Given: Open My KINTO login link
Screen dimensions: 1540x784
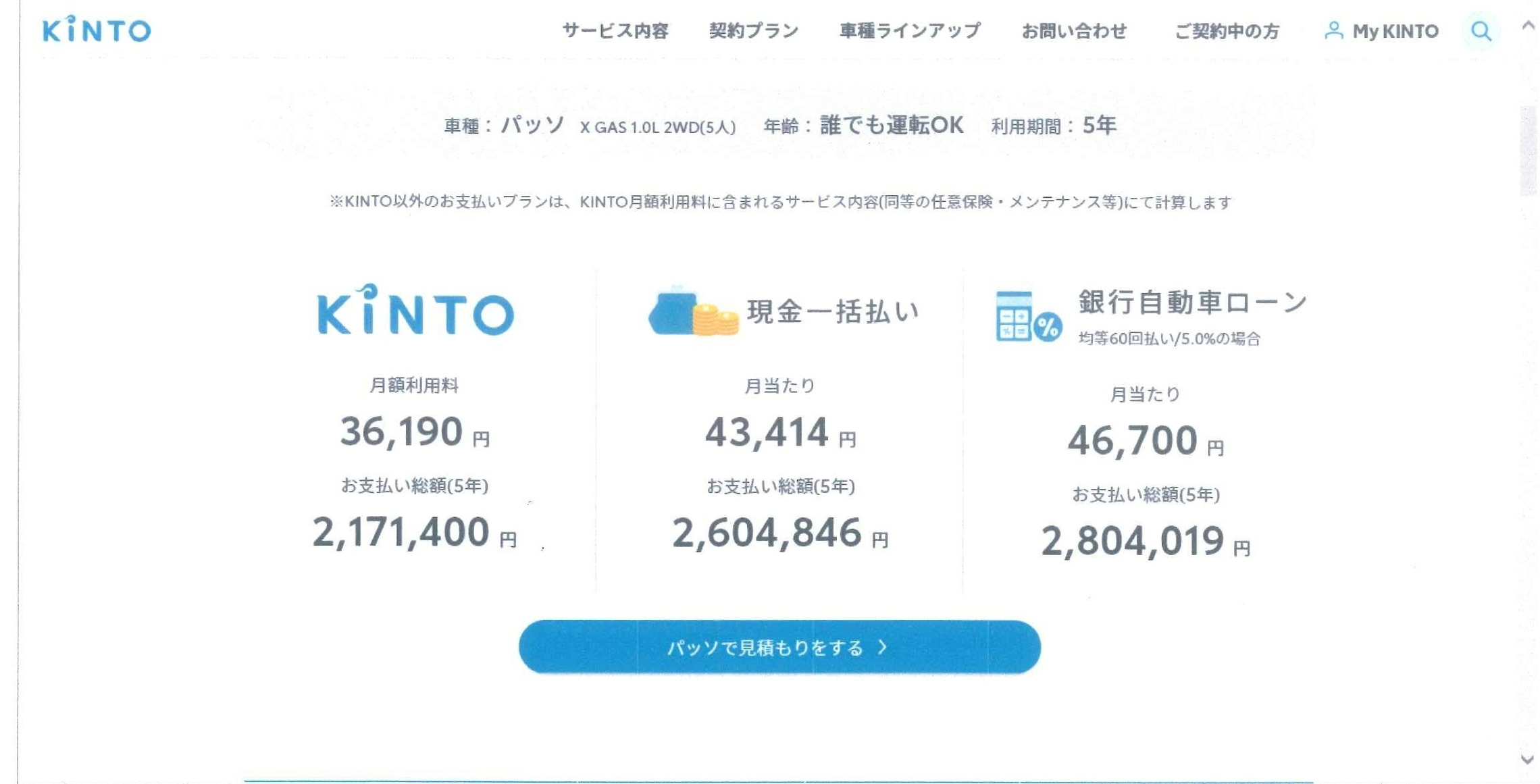Looking at the screenshot, I should point(1395,31).
